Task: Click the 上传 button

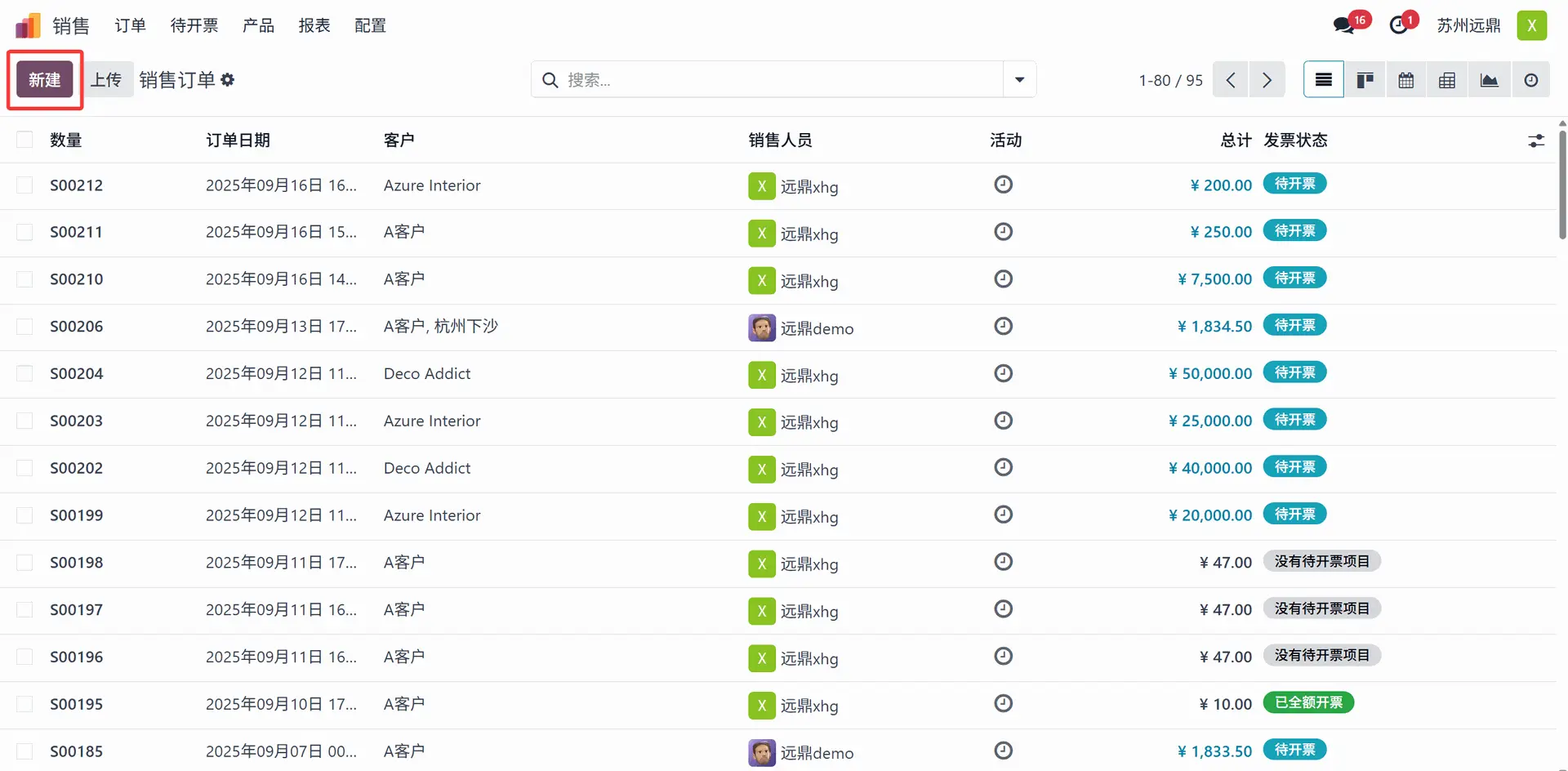Action: click(106, 80)
